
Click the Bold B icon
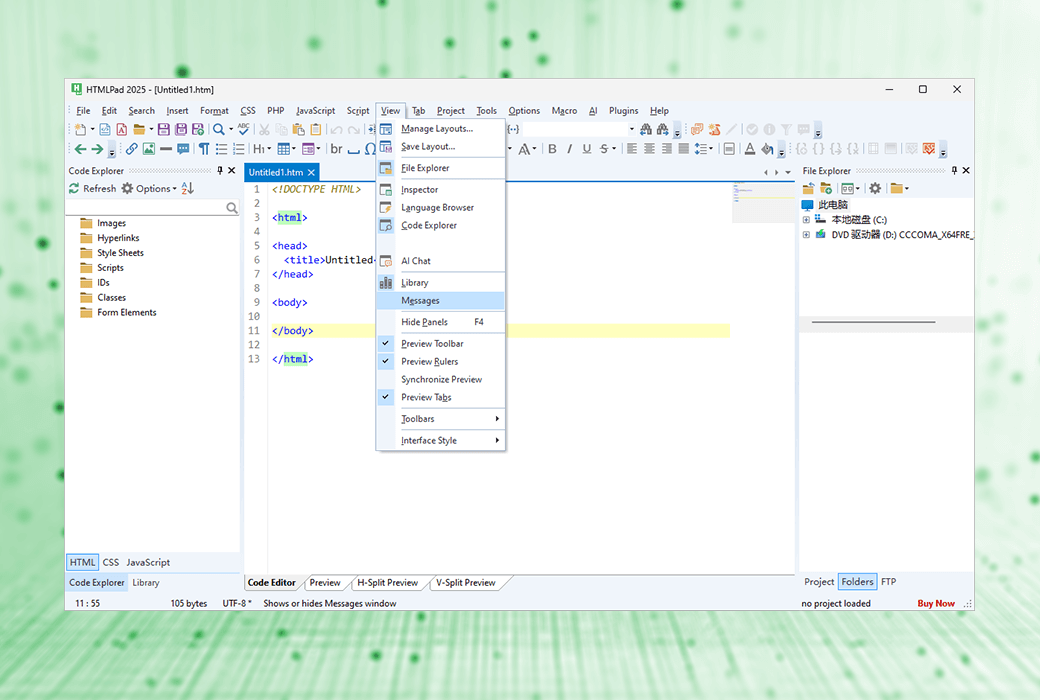552,149
